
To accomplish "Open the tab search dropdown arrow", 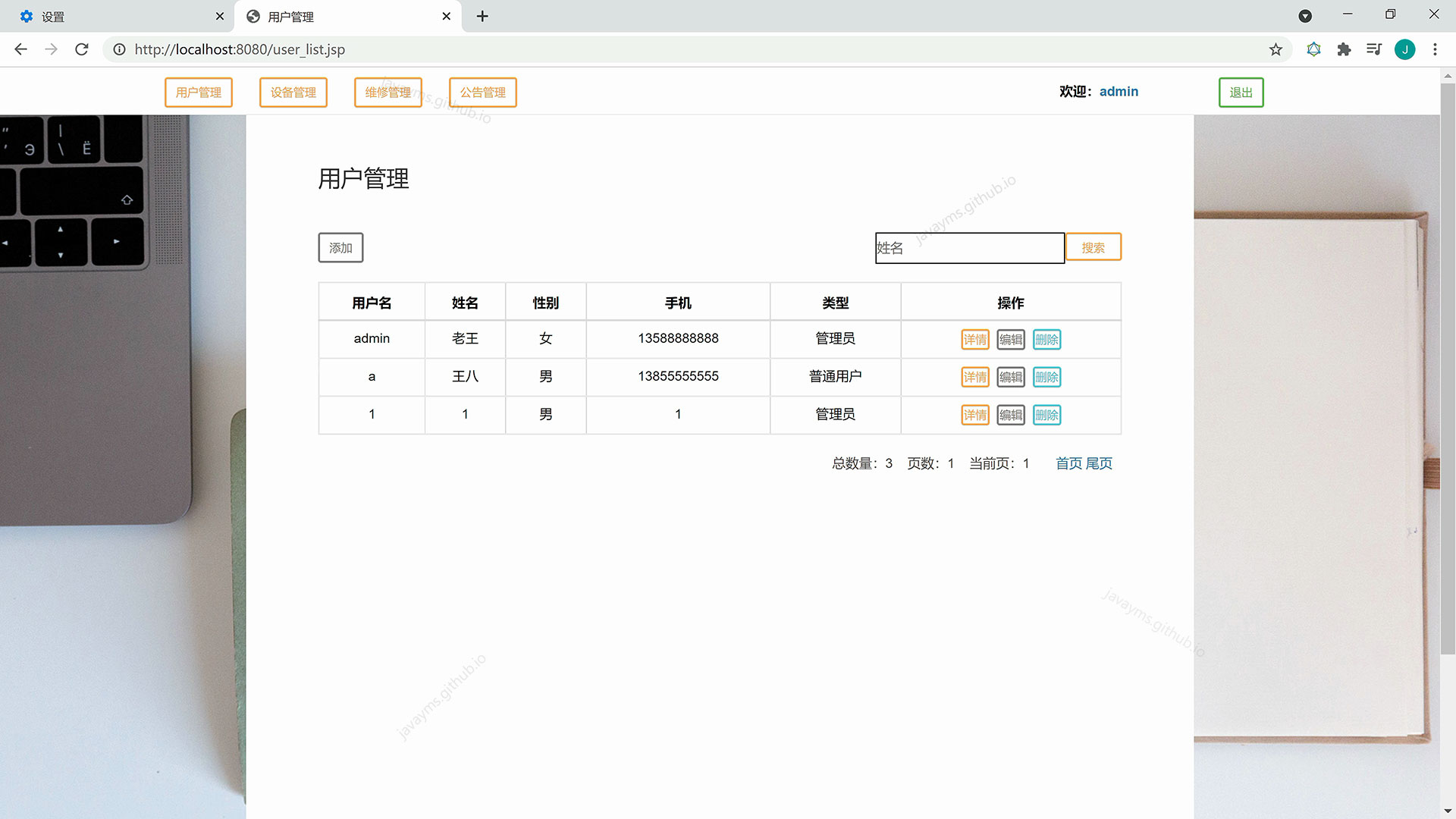I will (1305, 16).
